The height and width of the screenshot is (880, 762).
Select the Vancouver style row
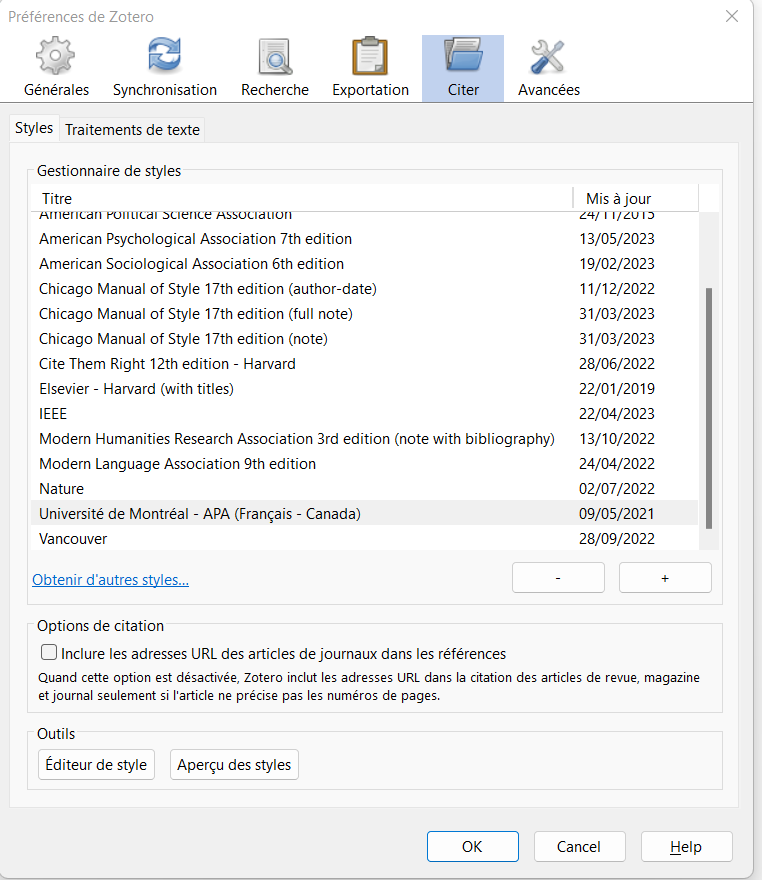(365, 539)
